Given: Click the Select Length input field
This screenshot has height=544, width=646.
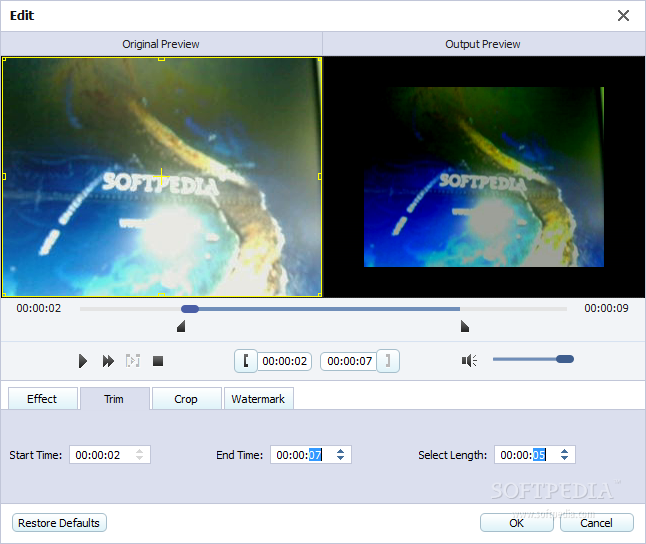Looking at the screenshot, I should coord(535,455).
